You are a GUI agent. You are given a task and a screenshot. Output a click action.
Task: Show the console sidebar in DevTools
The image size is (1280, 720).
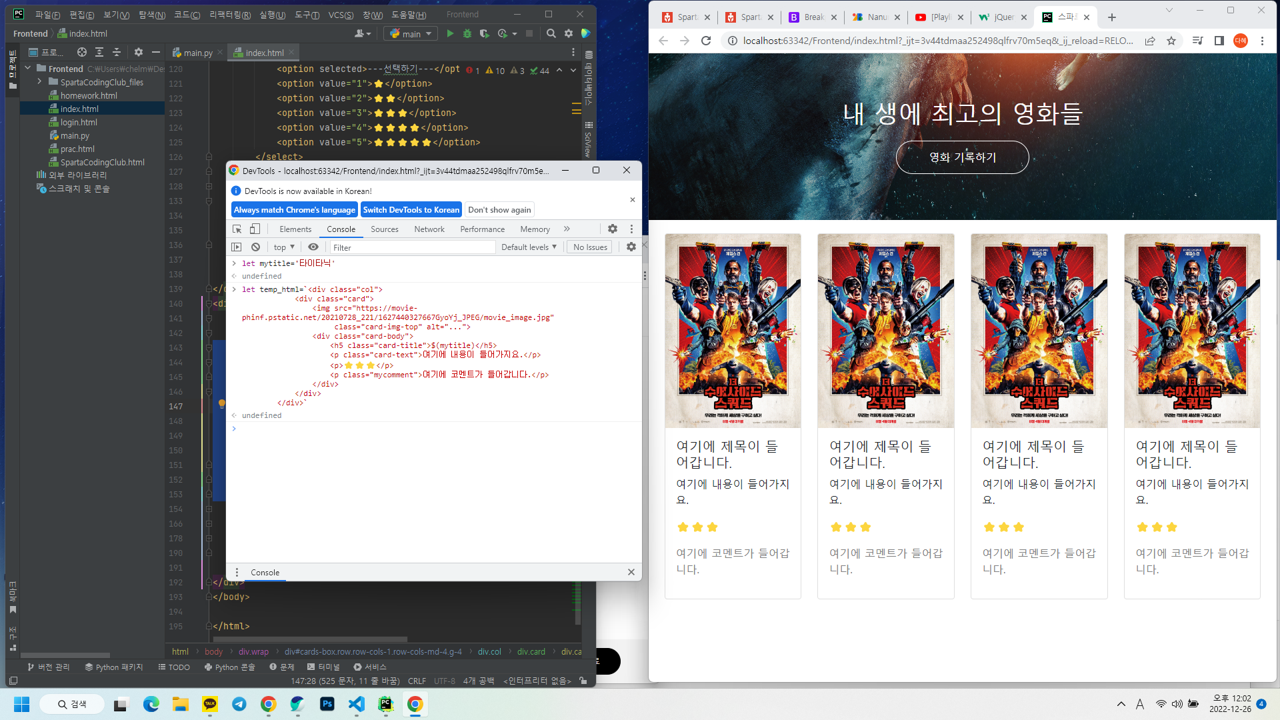(237, 247)
